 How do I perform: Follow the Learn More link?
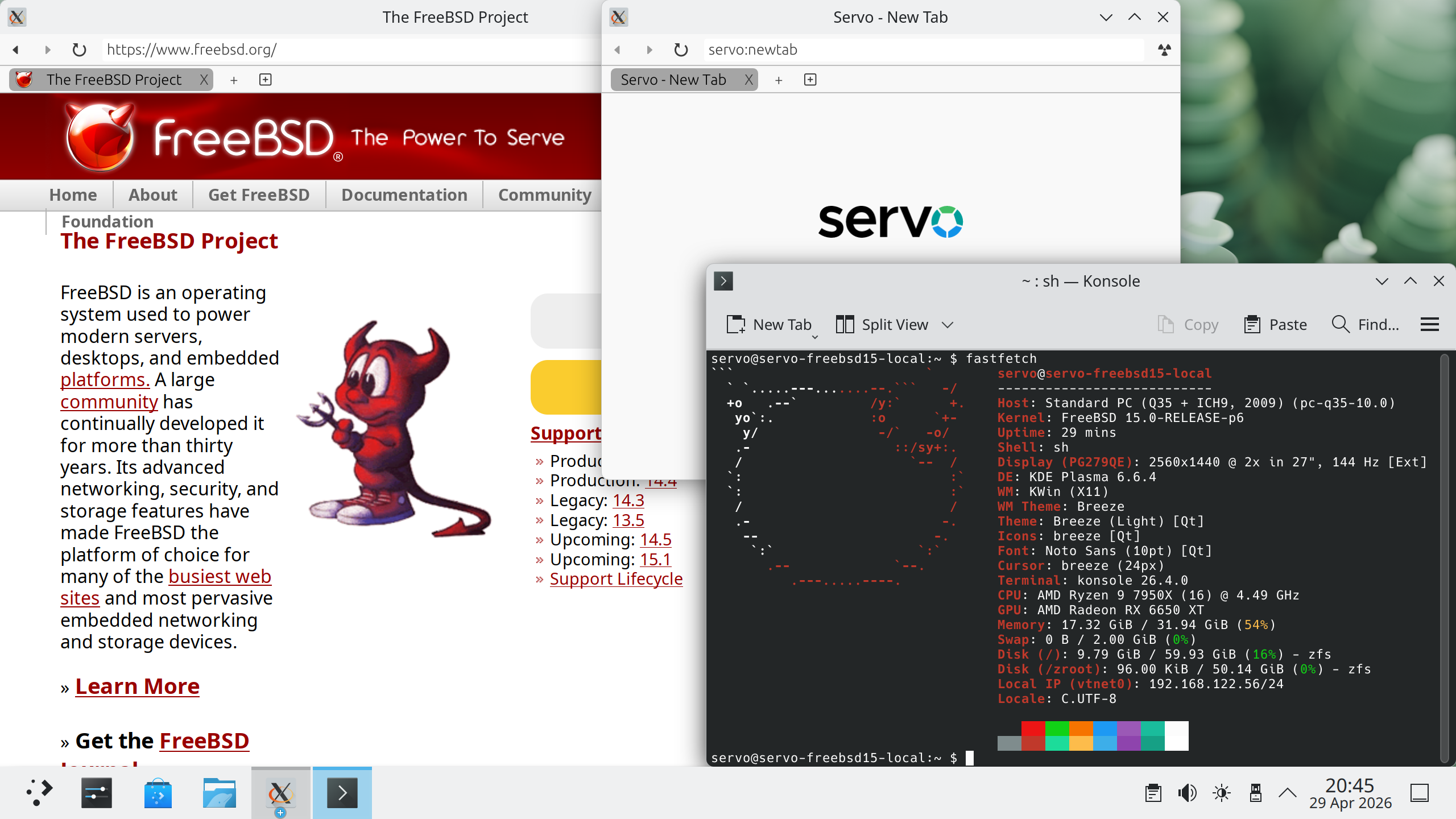pyautogui.click(x=137, y=686)
